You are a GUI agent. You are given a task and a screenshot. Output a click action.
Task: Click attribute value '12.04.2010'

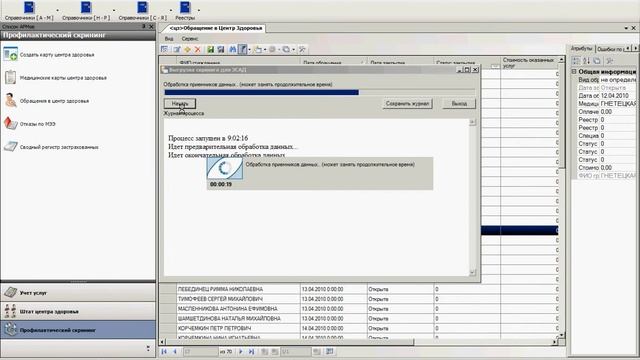tap(615, 96)
